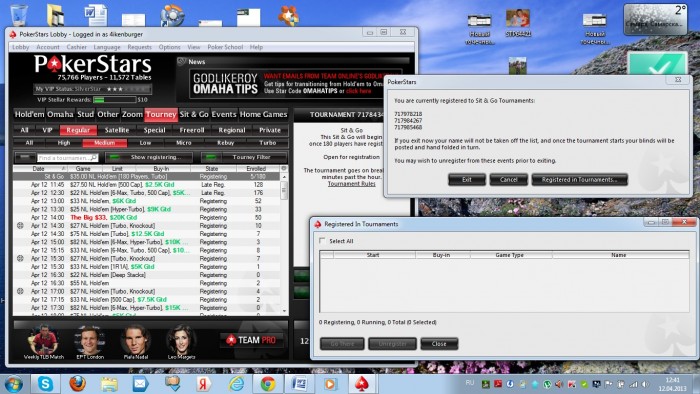Screen dimensions: 700x394
Task: Open the Poker School menu
Action: [225, 47]
